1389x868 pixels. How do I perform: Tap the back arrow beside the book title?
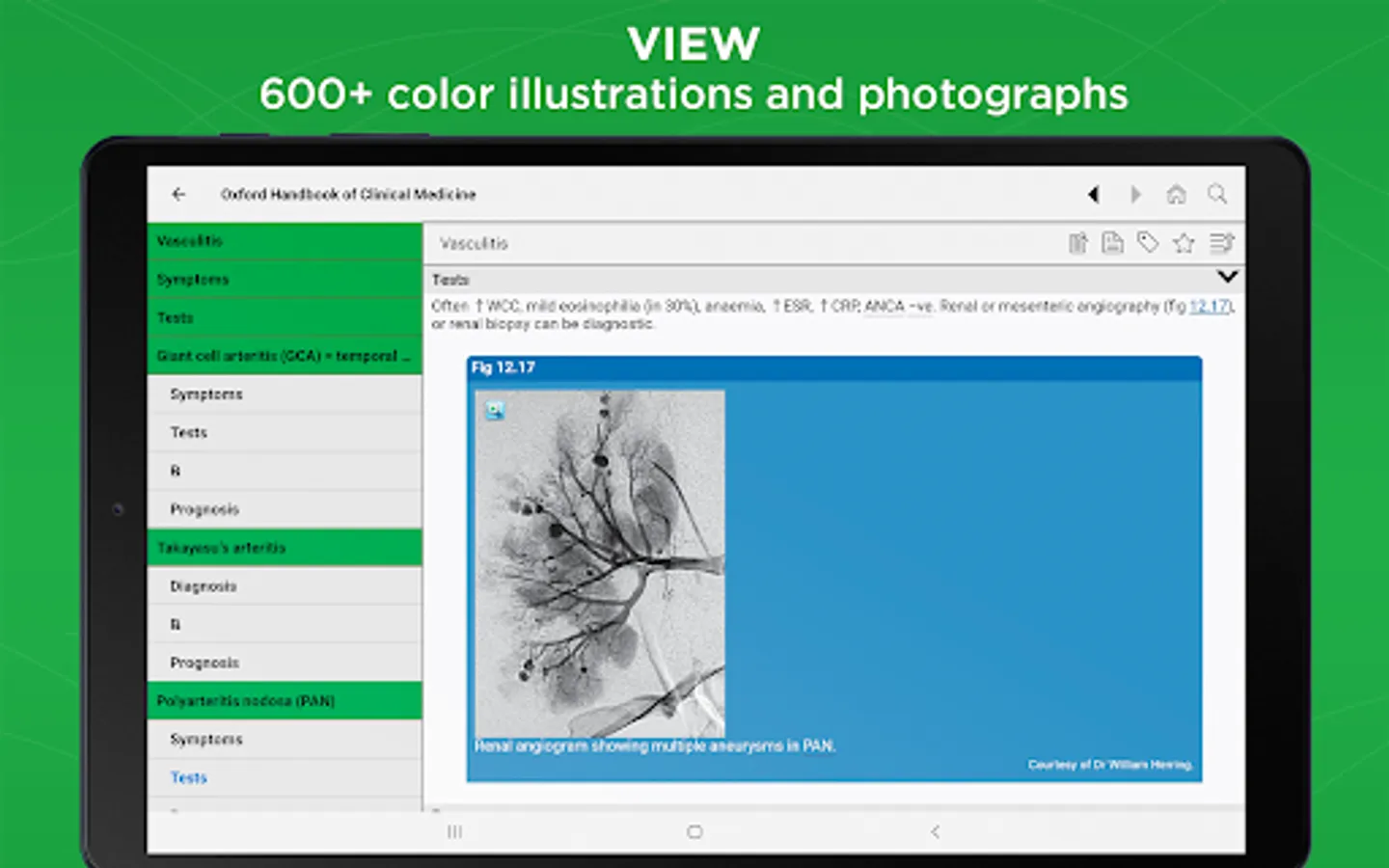pos(178,194)
